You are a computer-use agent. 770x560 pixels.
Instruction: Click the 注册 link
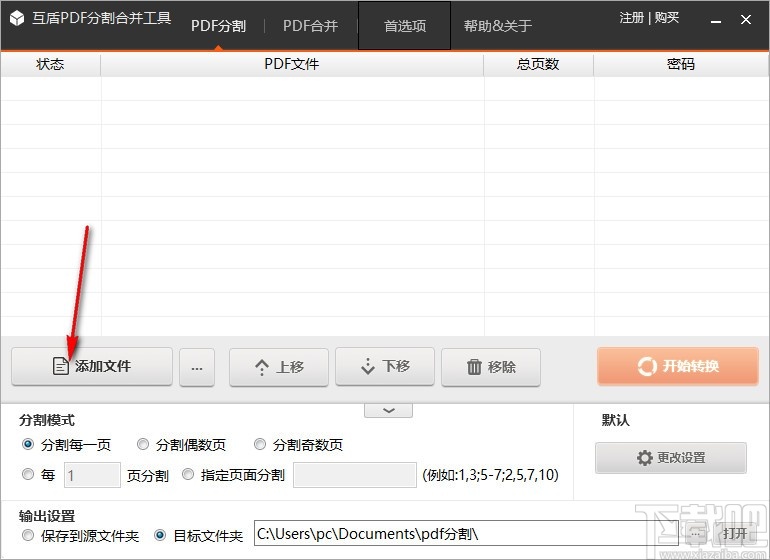[632, 18]
